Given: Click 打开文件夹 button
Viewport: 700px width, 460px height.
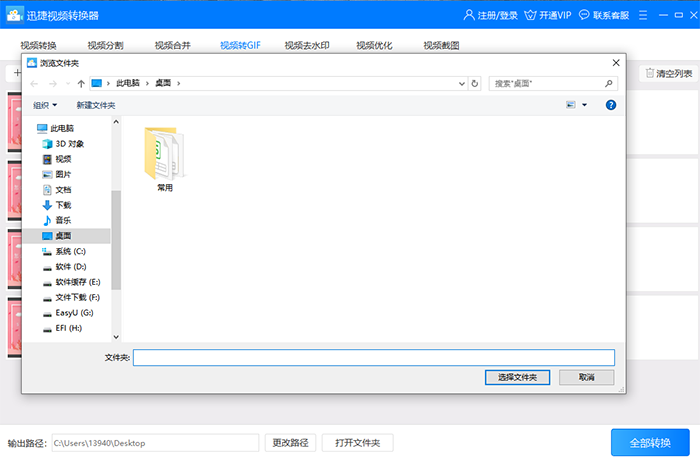Looking at the screenshot, I should tap(358, 443).
